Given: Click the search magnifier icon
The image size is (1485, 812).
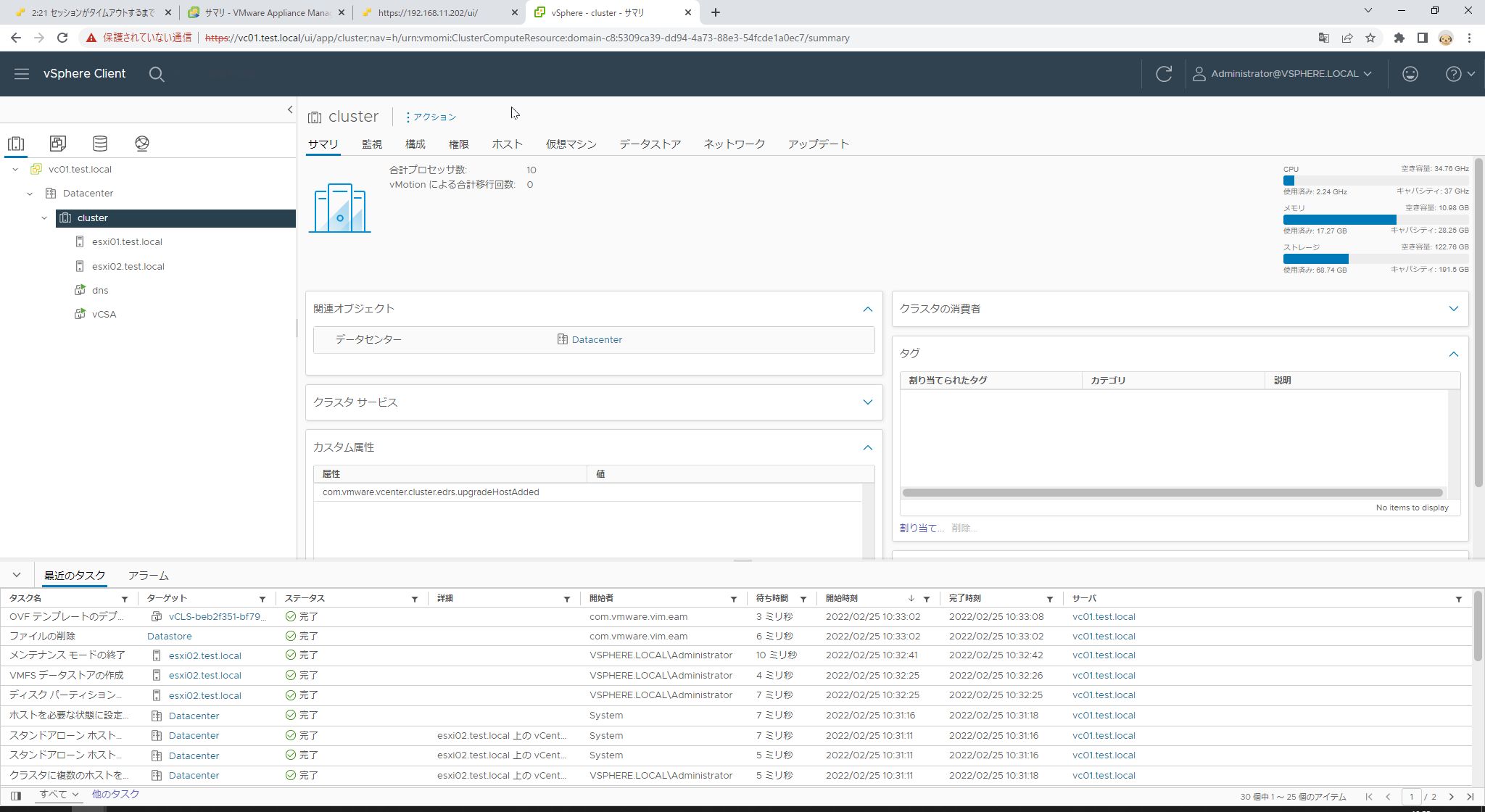Looking at the screenshot, I should 157,74.
